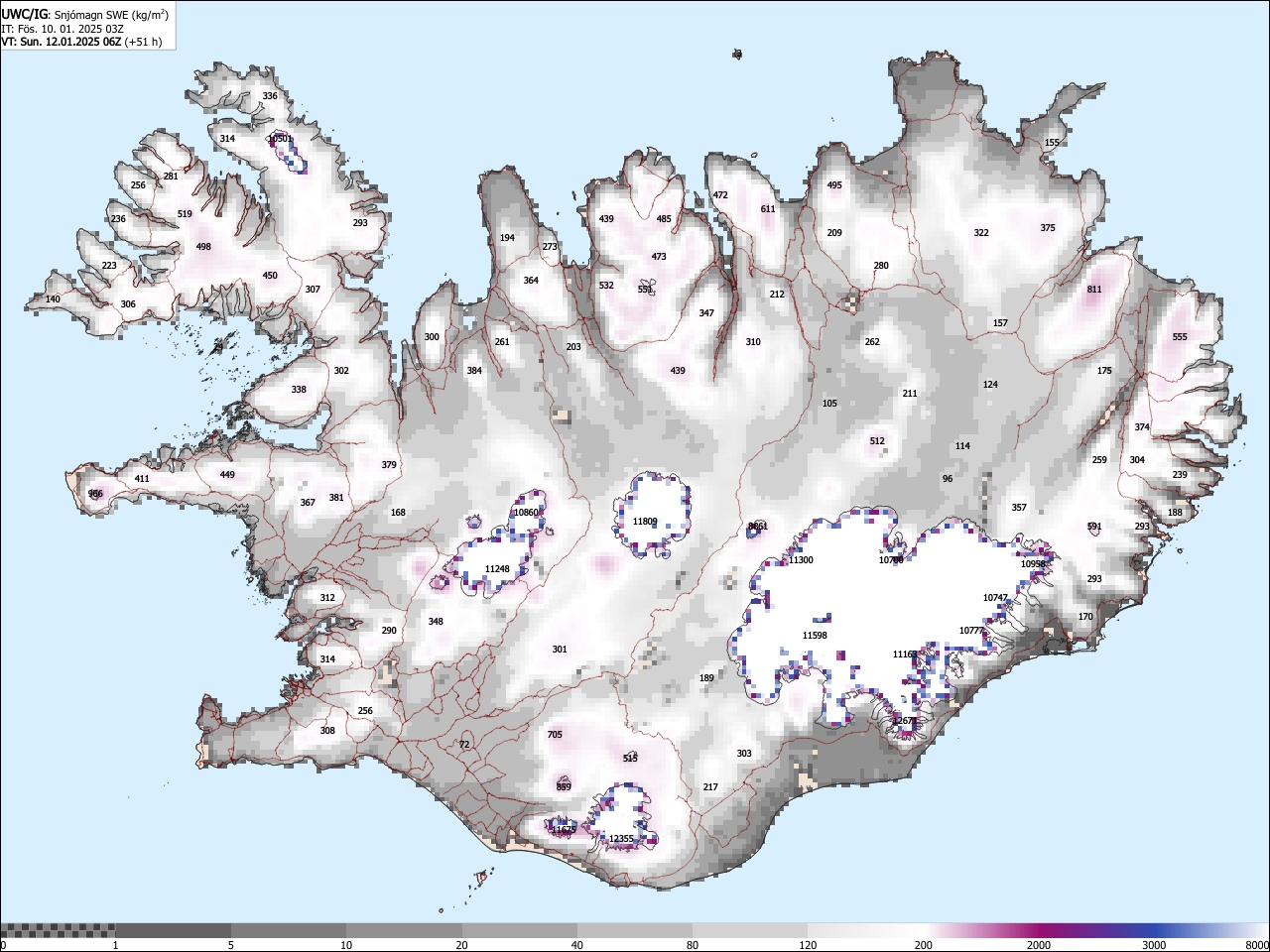This screenshot has height=952, width=1270.
Task: Select the initial time line 'IT: Fös. 10. 01. 2025 03Z'
Action: 62,29
